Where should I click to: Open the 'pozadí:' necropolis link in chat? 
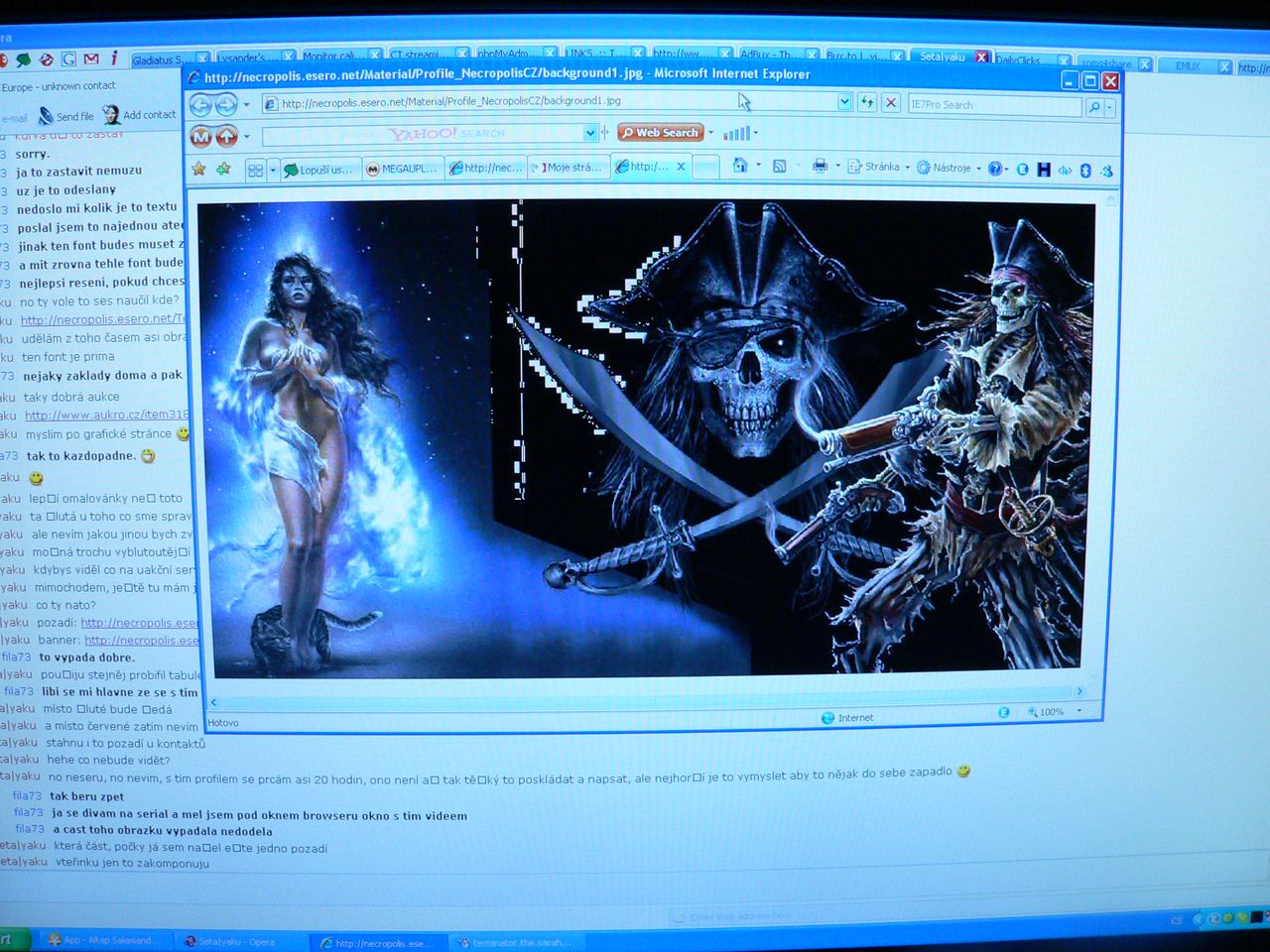coord(140,623)
